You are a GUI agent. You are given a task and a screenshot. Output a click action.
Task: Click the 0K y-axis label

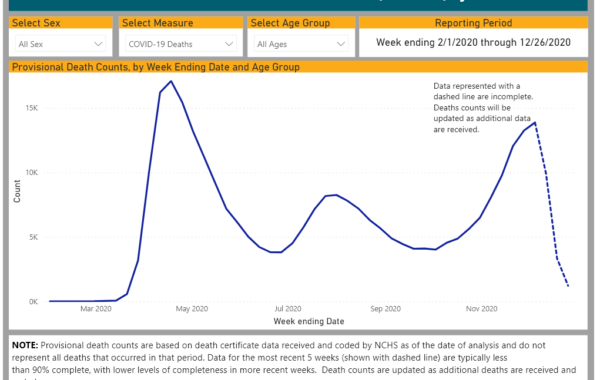(x=33, y=302)
